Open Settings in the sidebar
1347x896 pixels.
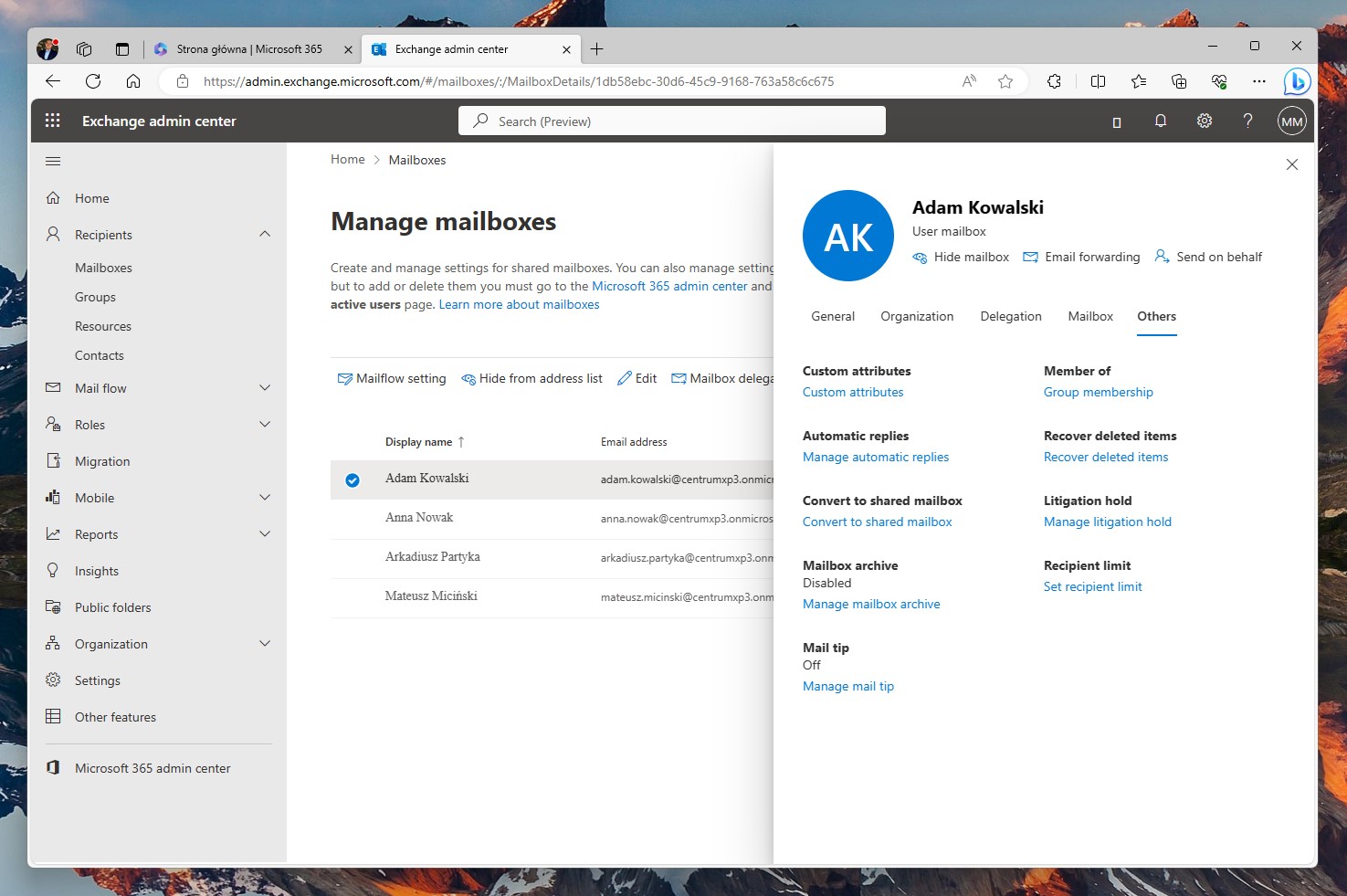[x=98, y=680]
